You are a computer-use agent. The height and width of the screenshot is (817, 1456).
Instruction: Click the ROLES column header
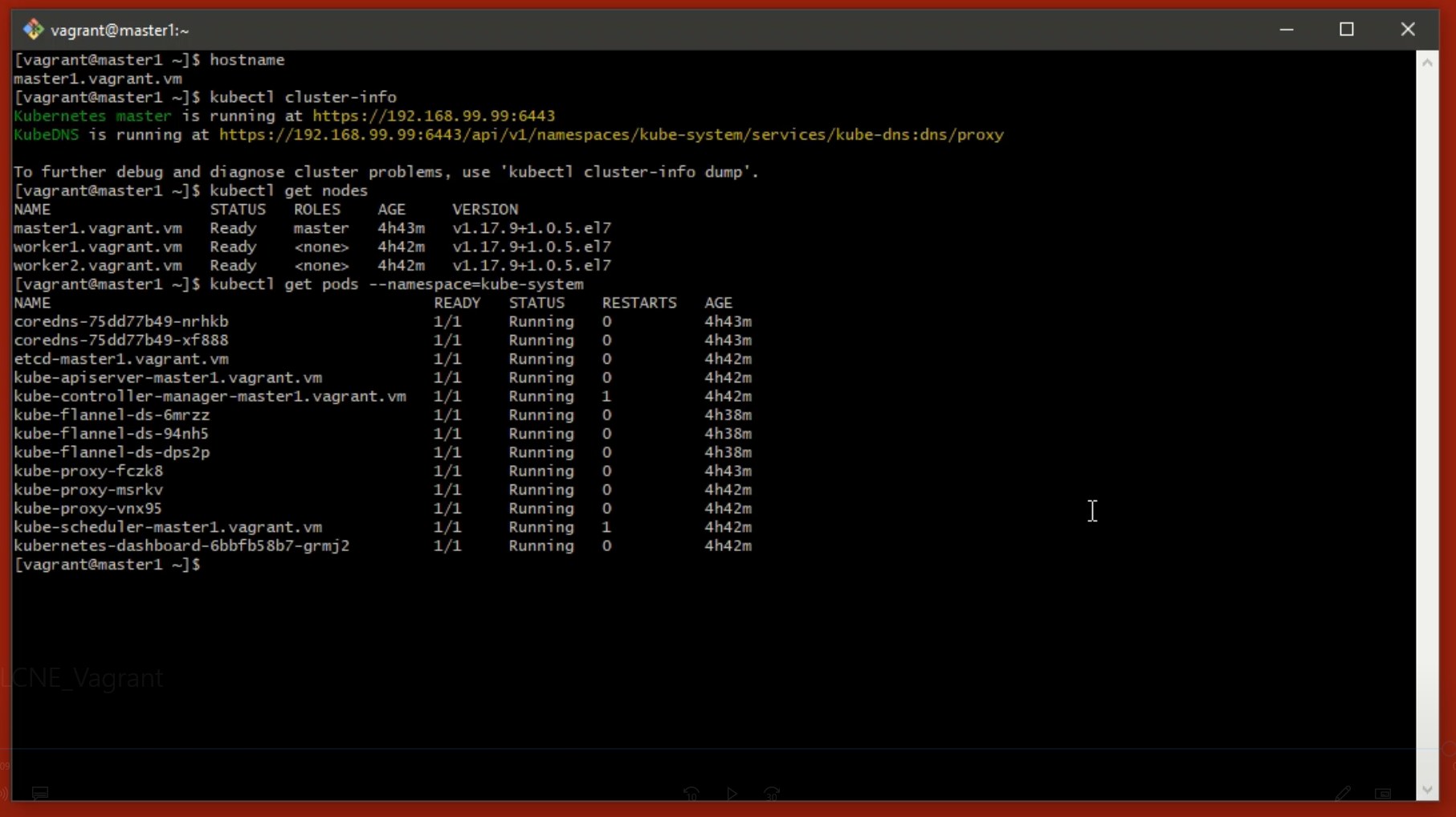(317, 210)
